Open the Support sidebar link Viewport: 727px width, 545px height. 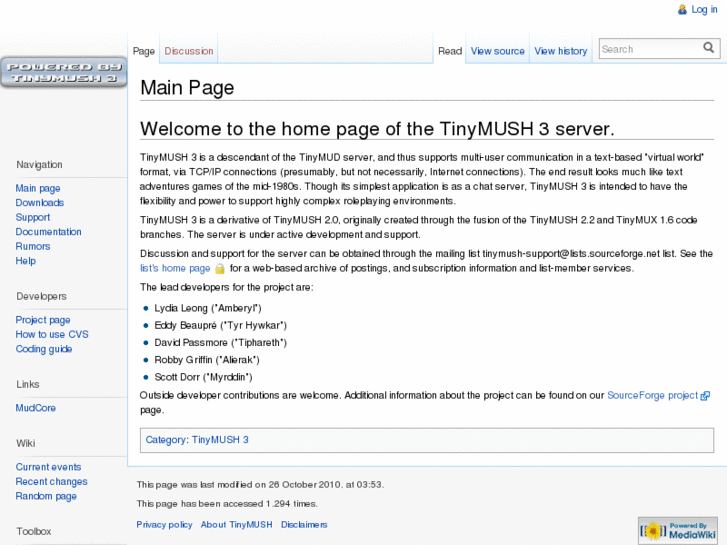coord(33,217)
